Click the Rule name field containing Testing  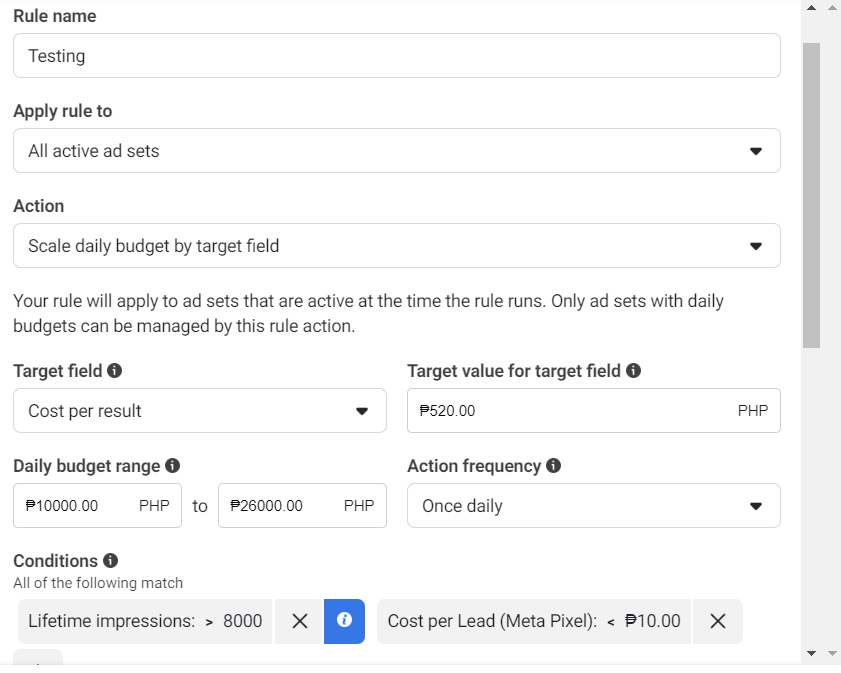point(397,56)
